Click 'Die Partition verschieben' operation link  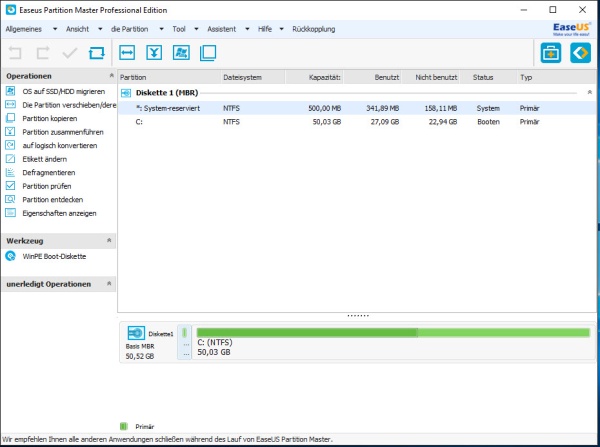[x=69, y=105]
